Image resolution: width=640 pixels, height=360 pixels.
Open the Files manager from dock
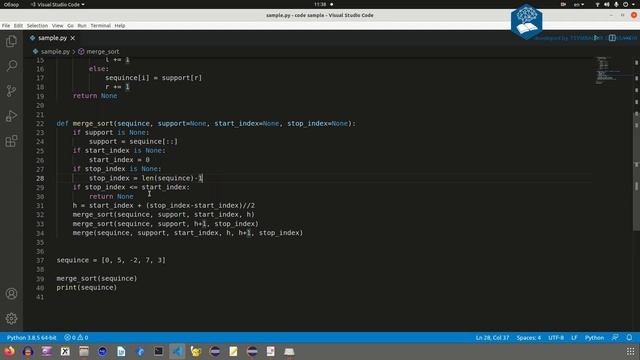(x=84, y=351)
